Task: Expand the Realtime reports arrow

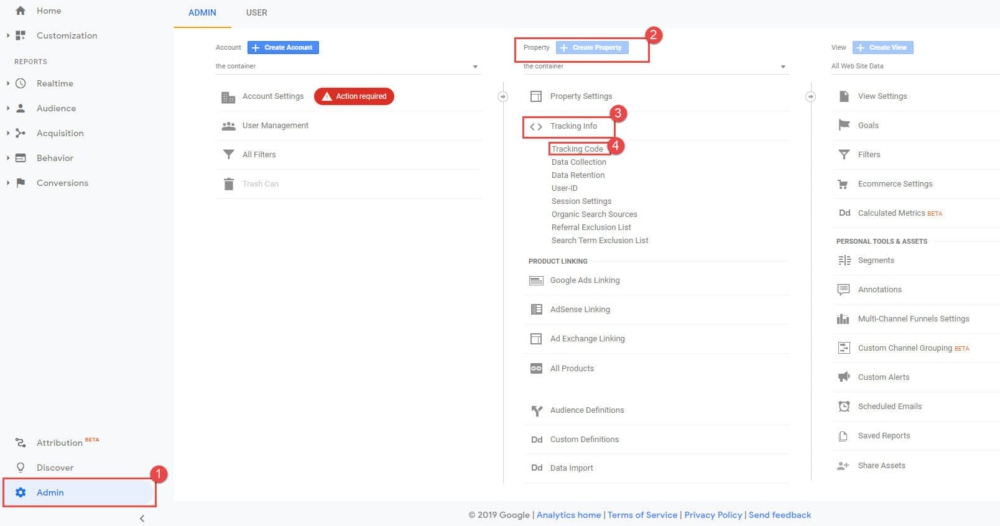Action: tap(8, 84)
